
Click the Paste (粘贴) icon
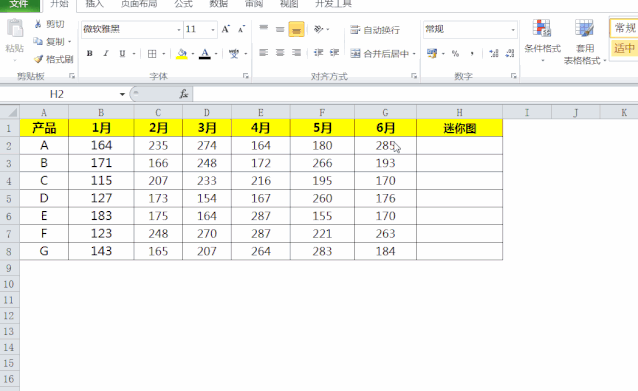[15, 29]
